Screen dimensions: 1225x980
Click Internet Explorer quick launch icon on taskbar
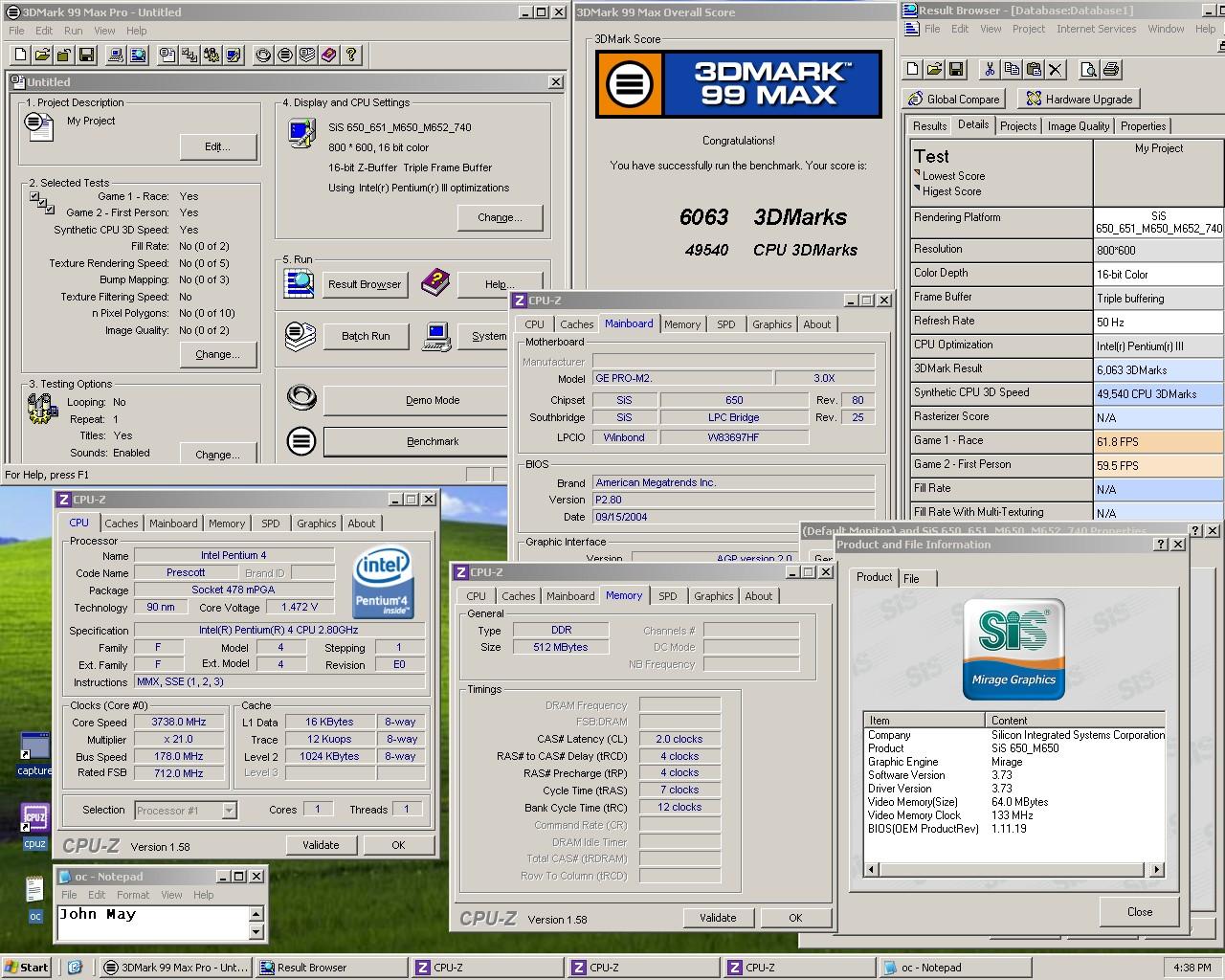(x=75, y=968)
